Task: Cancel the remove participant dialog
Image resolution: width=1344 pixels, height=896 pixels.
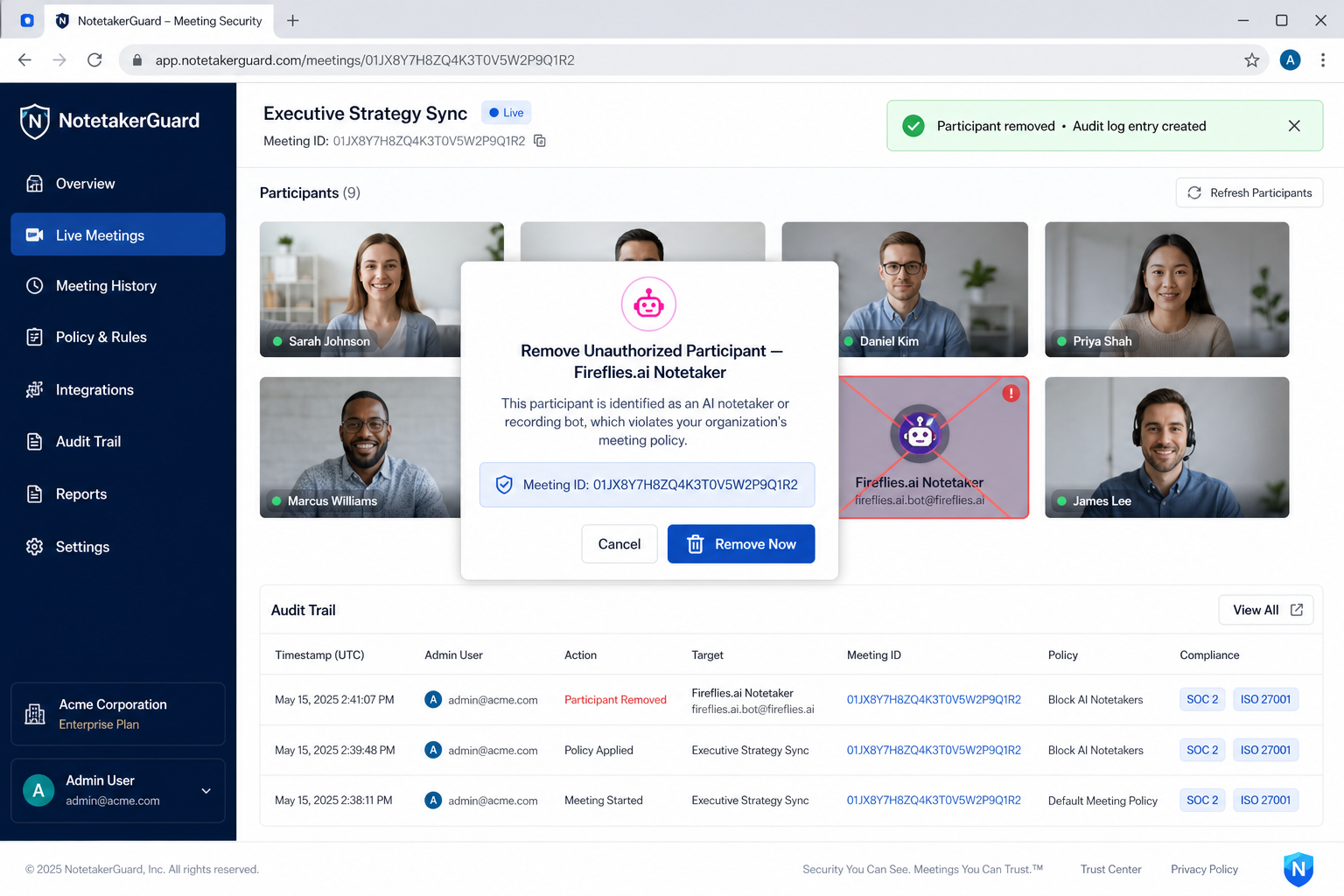Action: (619, 544)
